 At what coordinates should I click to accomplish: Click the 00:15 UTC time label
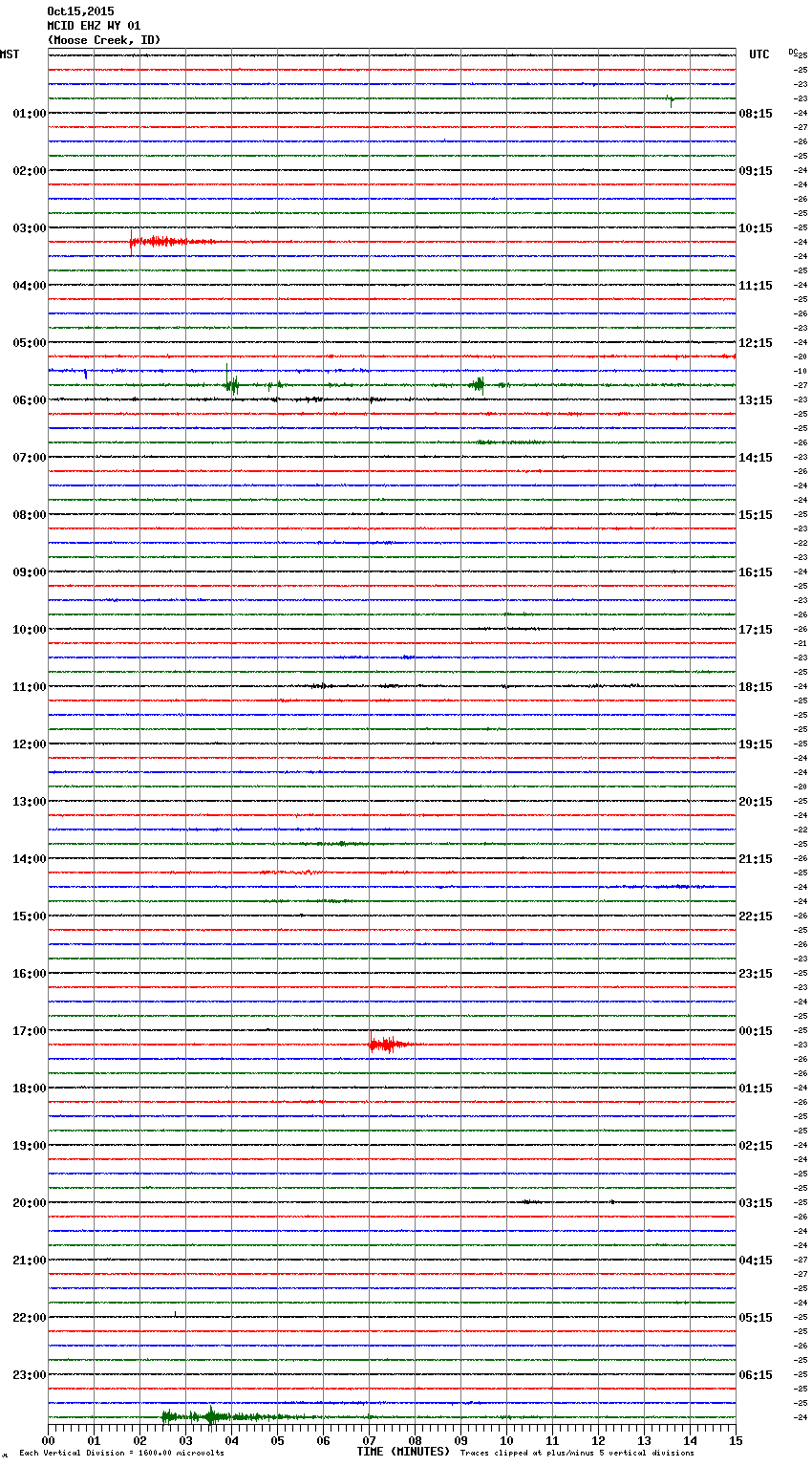756,1031
